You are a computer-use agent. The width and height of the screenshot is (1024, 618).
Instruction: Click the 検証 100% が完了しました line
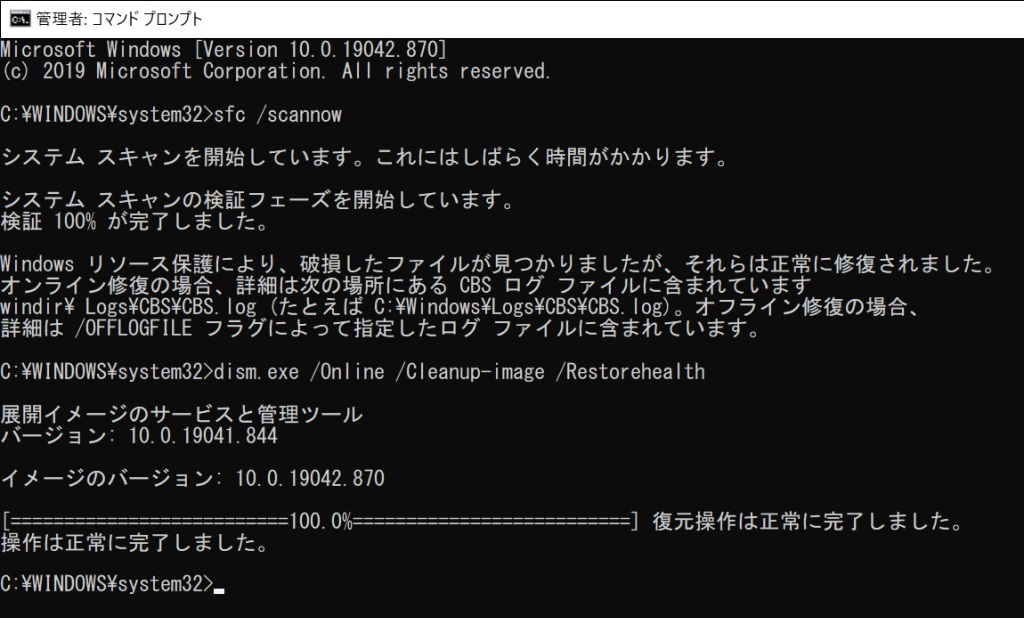coord(134,222)
